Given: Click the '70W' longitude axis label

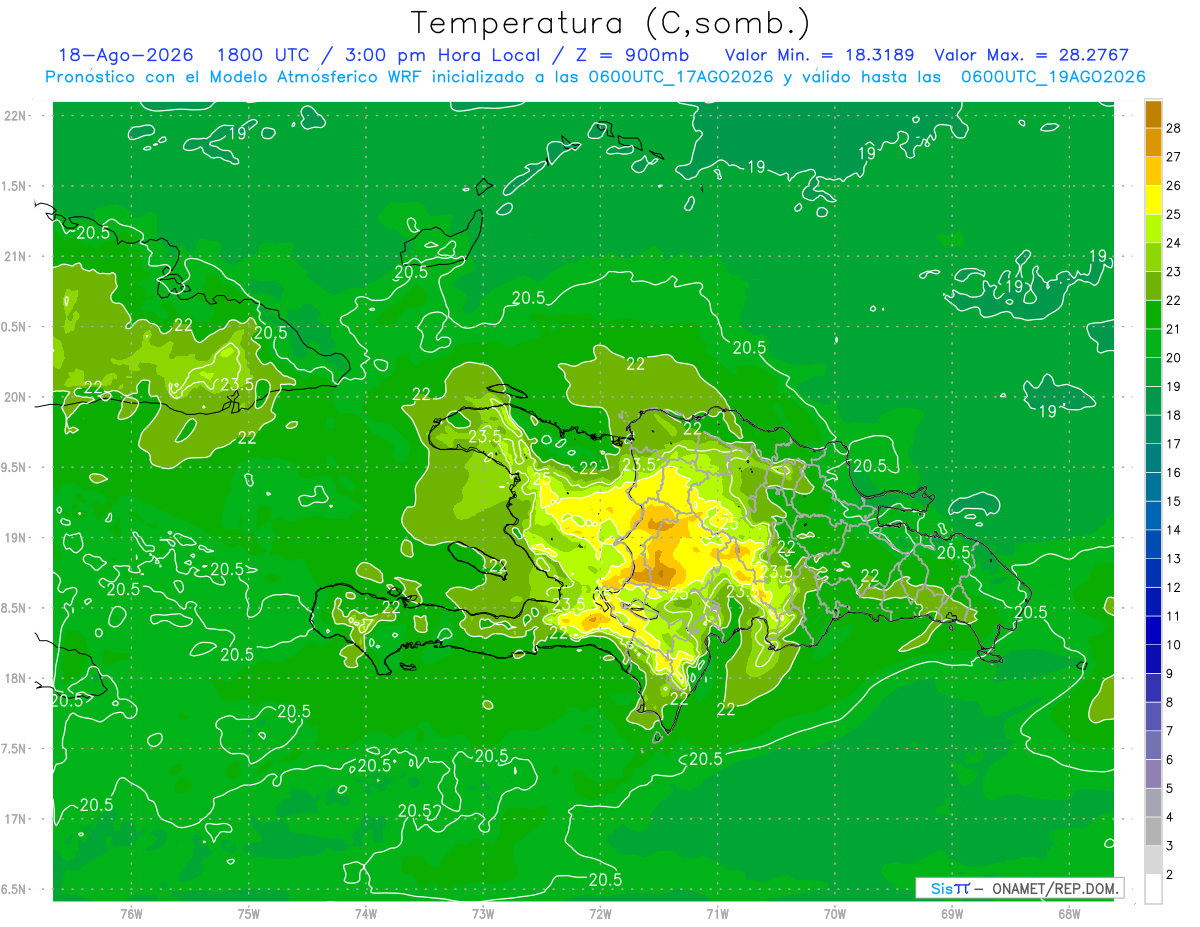Looking at the screenshot, I should pos(835,914).
